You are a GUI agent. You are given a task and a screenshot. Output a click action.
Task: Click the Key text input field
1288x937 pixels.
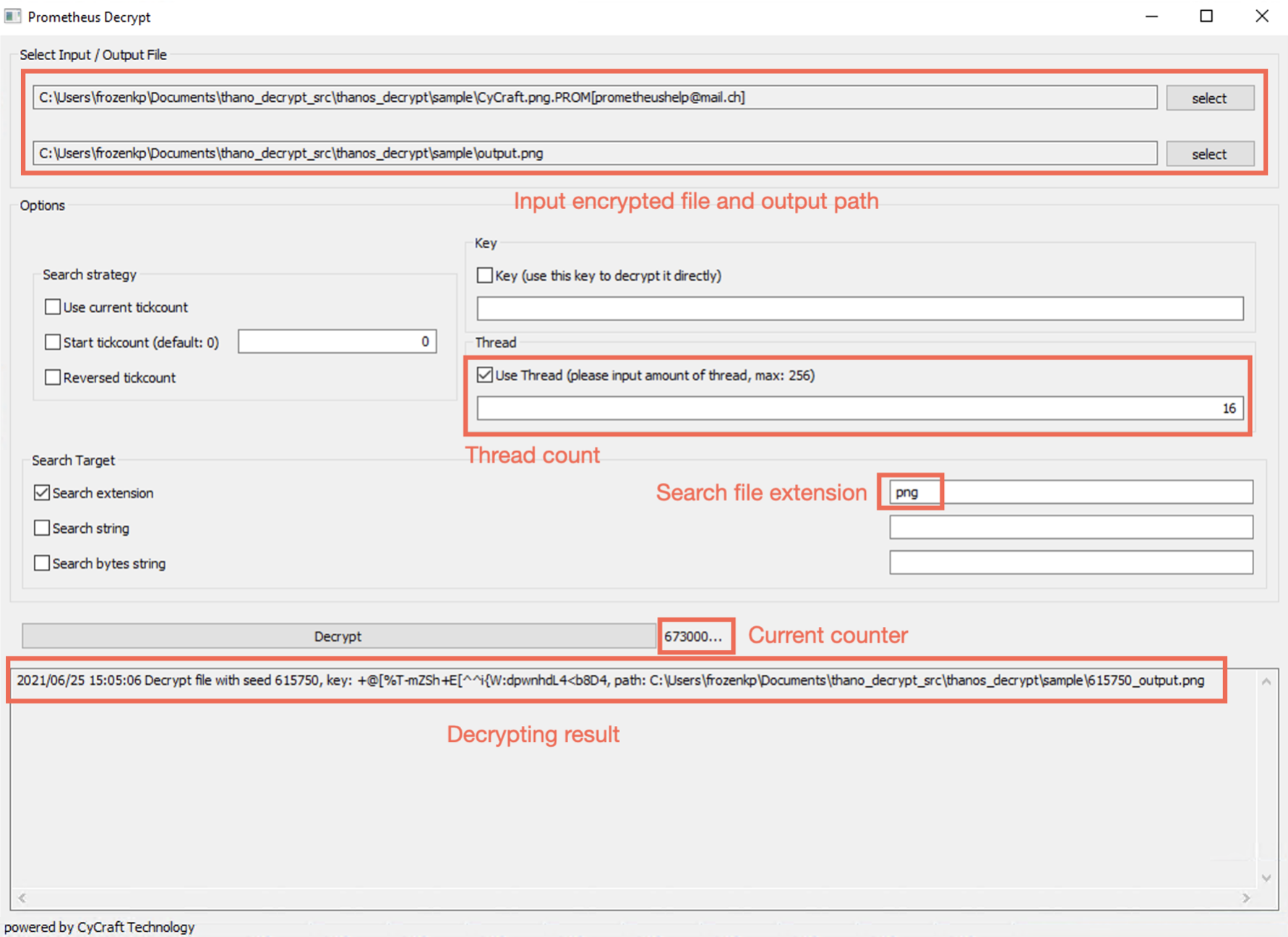tap(860, 308)
